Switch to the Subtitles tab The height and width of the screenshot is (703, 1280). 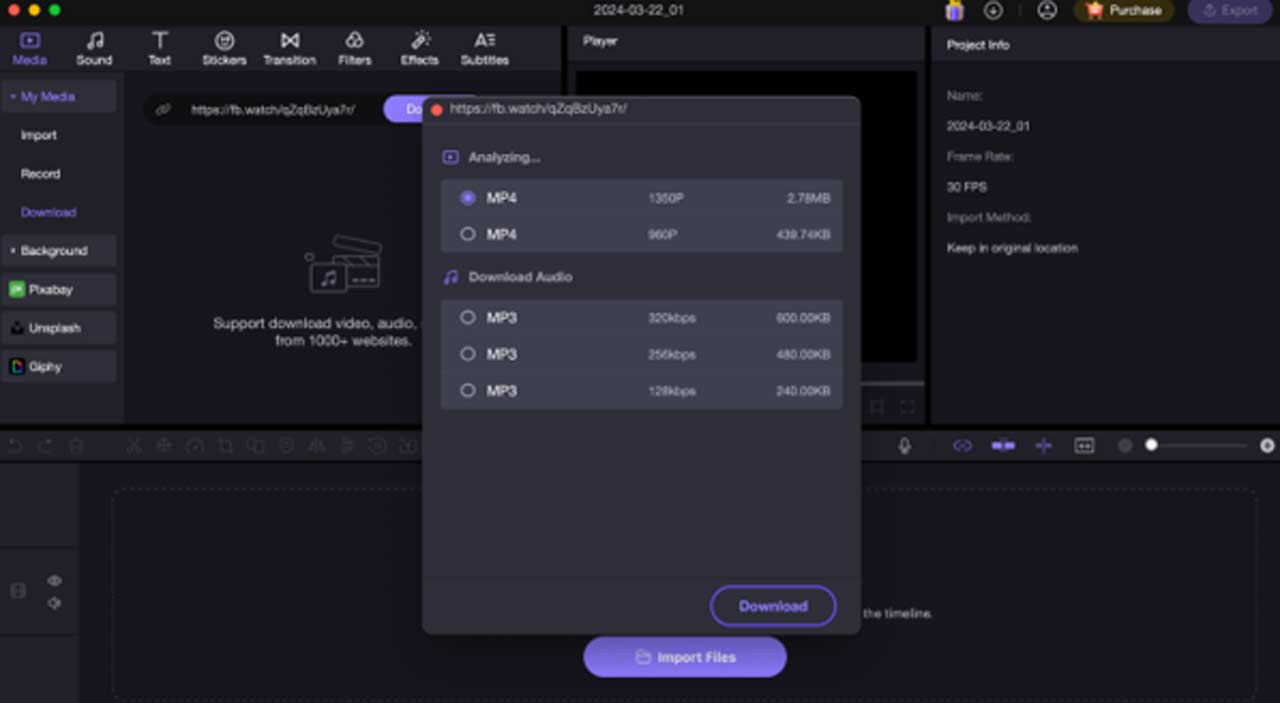pos(484,48)
